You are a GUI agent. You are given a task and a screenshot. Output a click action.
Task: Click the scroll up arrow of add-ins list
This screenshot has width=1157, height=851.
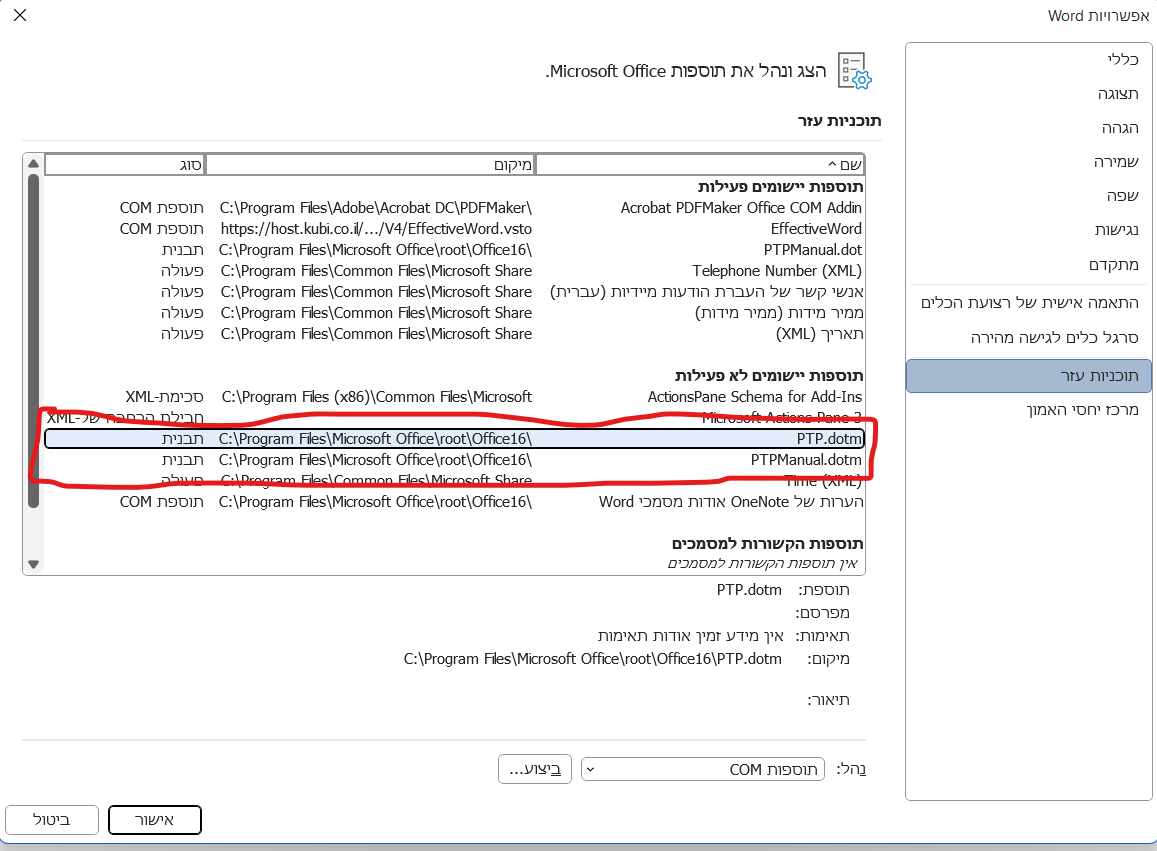pyautogui.click(x=33, y=163)
